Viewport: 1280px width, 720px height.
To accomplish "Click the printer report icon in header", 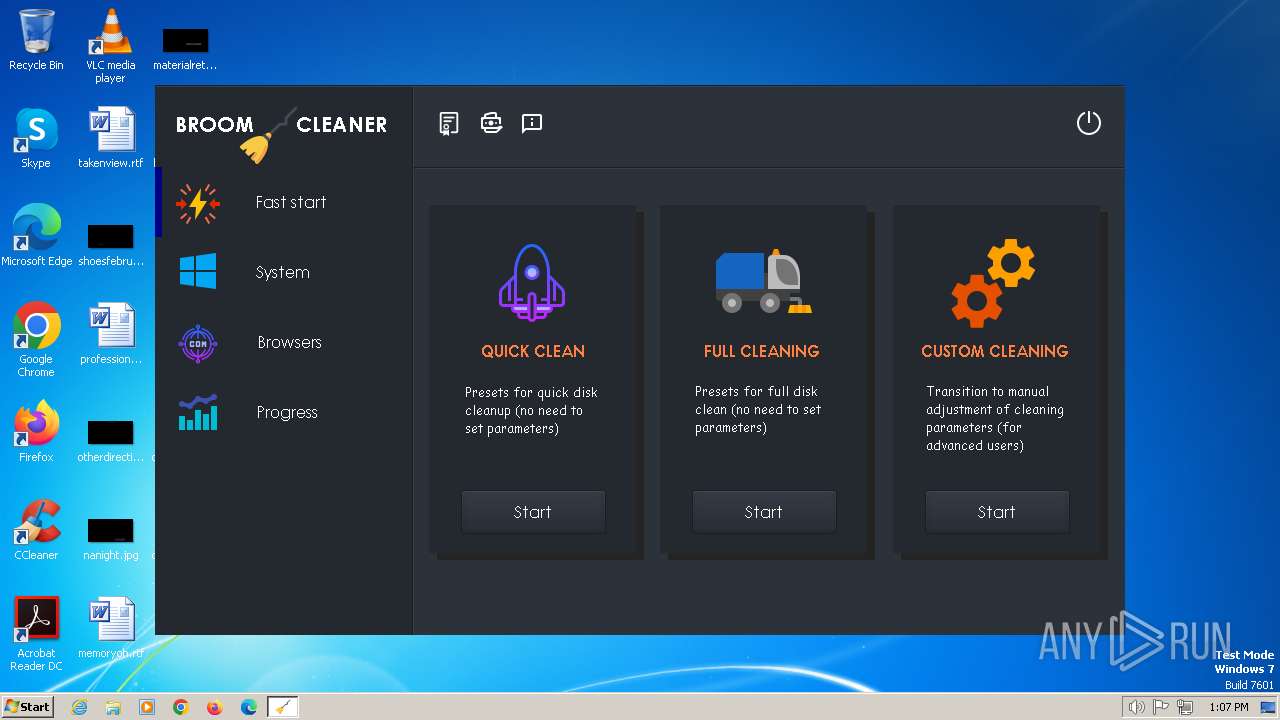I will coord(491,123).
